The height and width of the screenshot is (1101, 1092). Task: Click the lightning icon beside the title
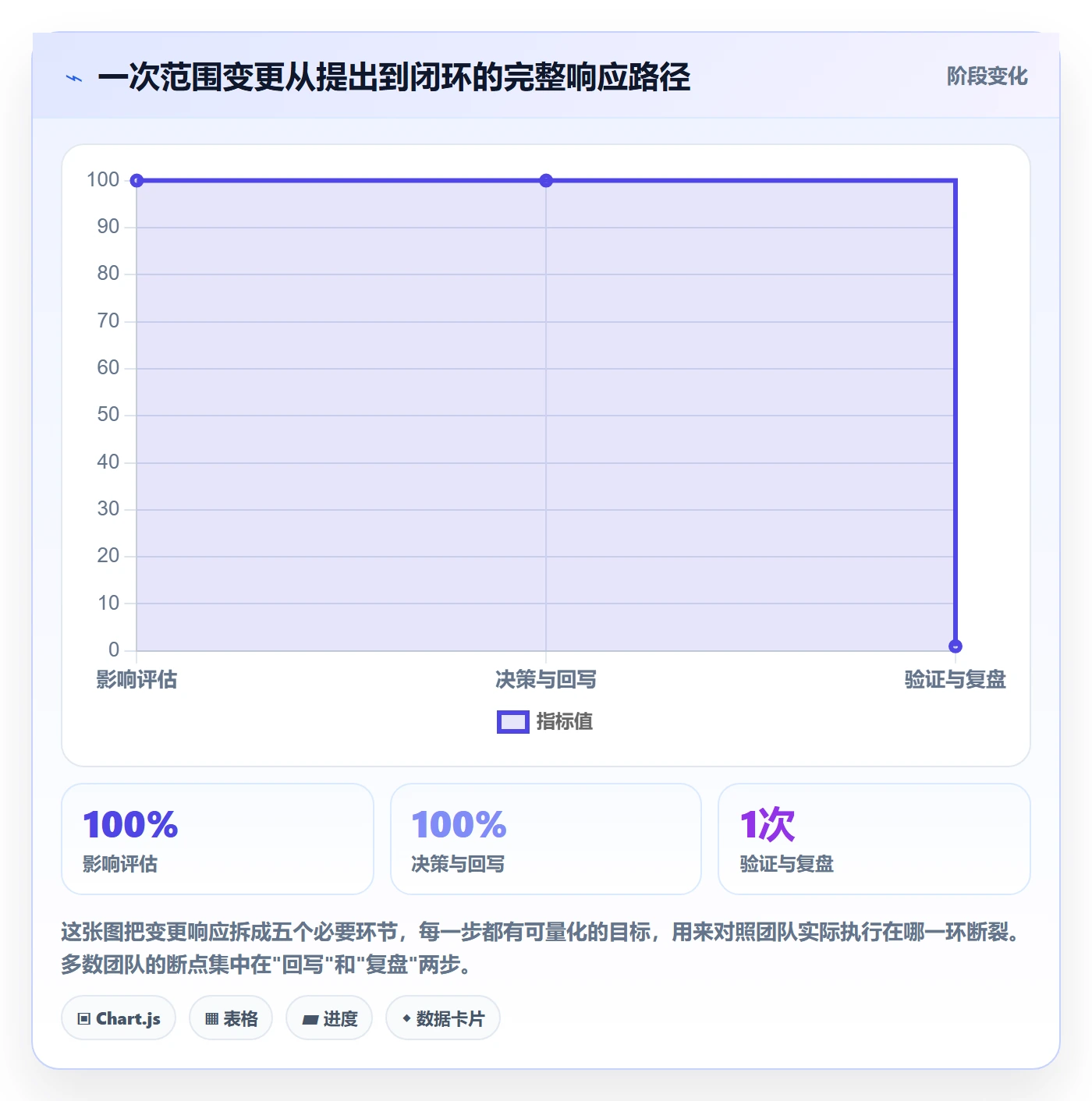point(74,78)
